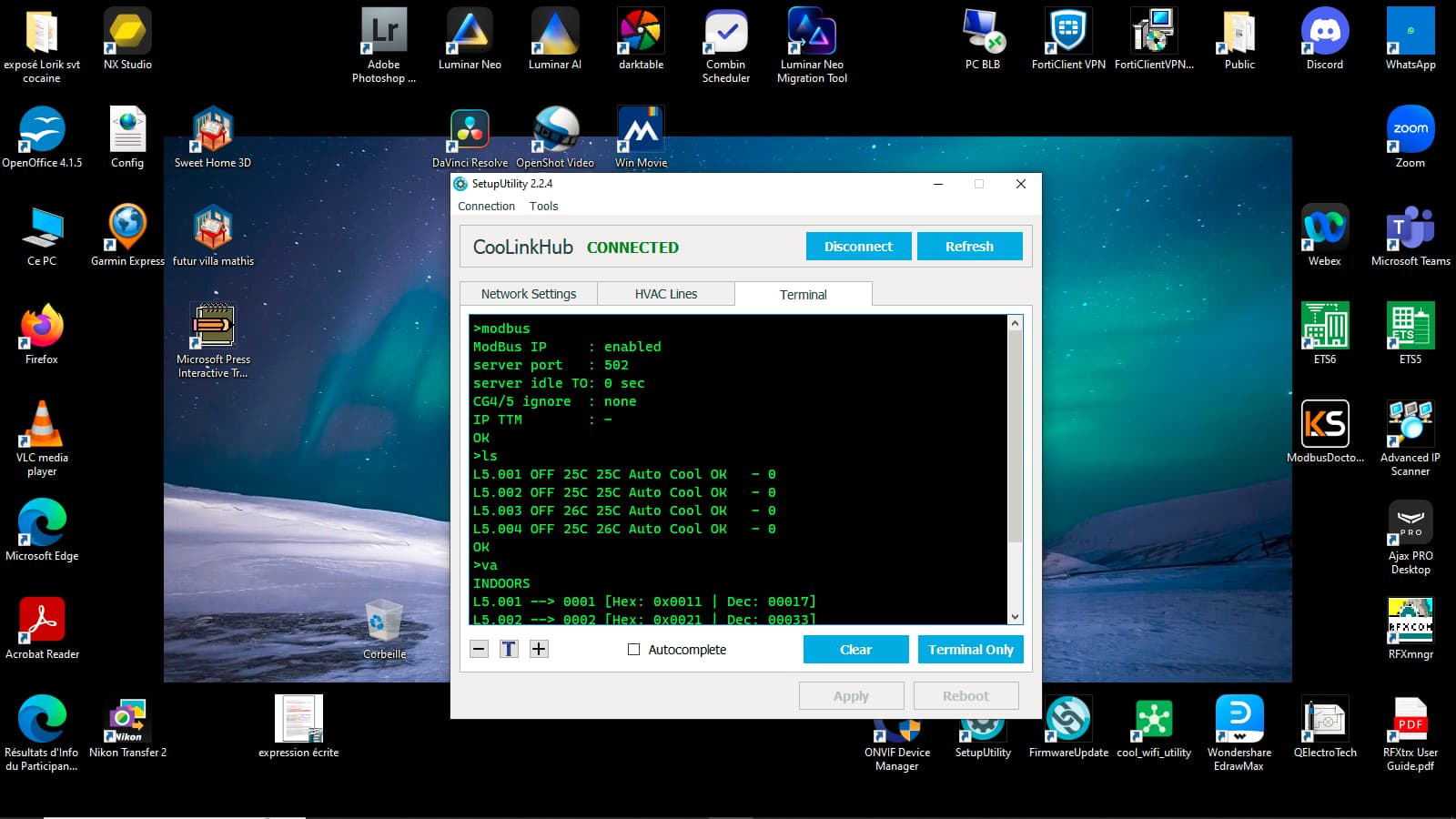Enable the Autocomplete checkbox
1456x819 pixels.
click(634, 650)
